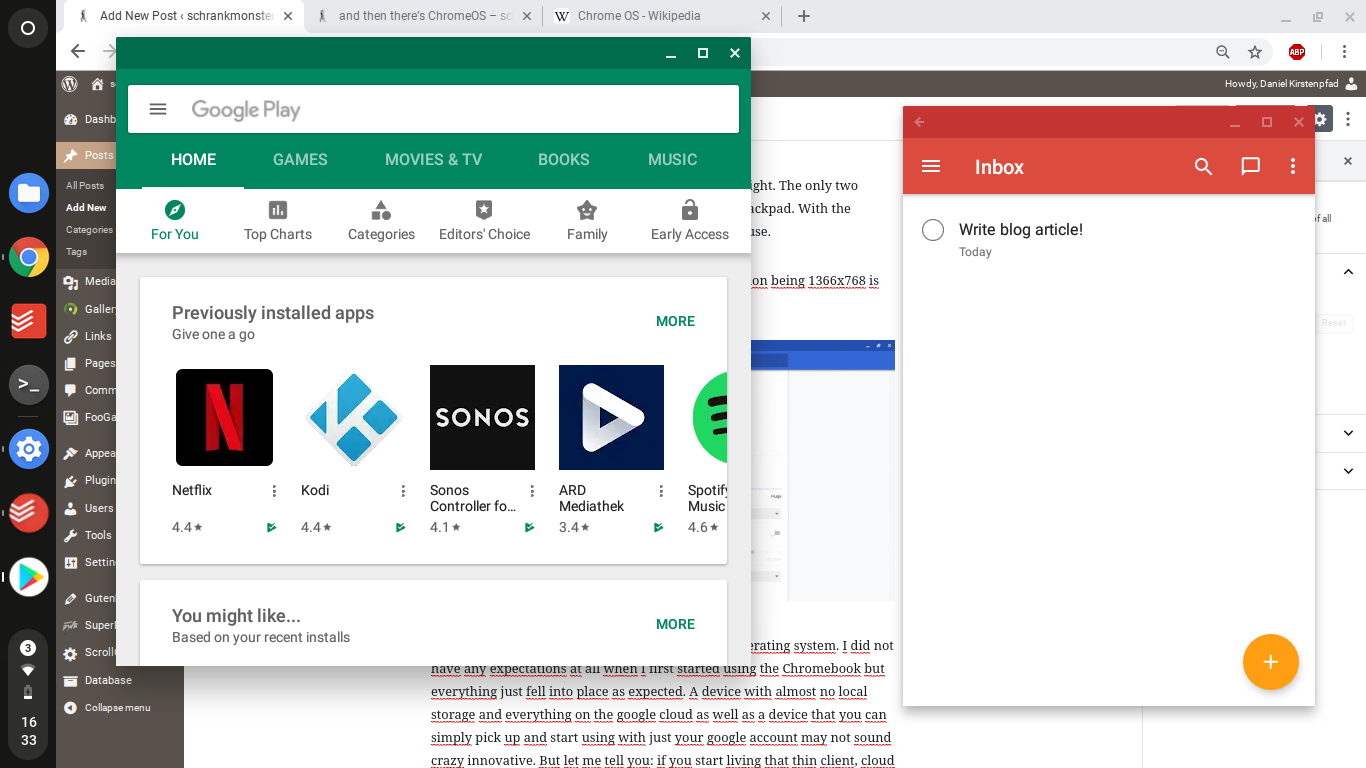
Task: Open the Chrome three-dot menu
Action: tap(1346, 52)
